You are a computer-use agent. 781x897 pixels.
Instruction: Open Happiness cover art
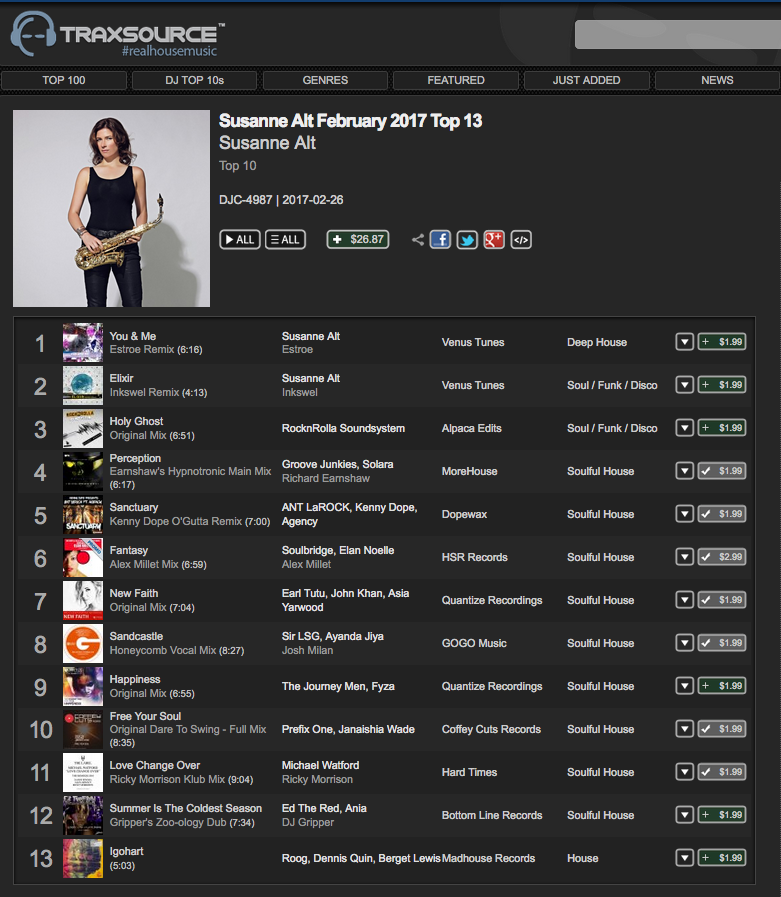83,686
